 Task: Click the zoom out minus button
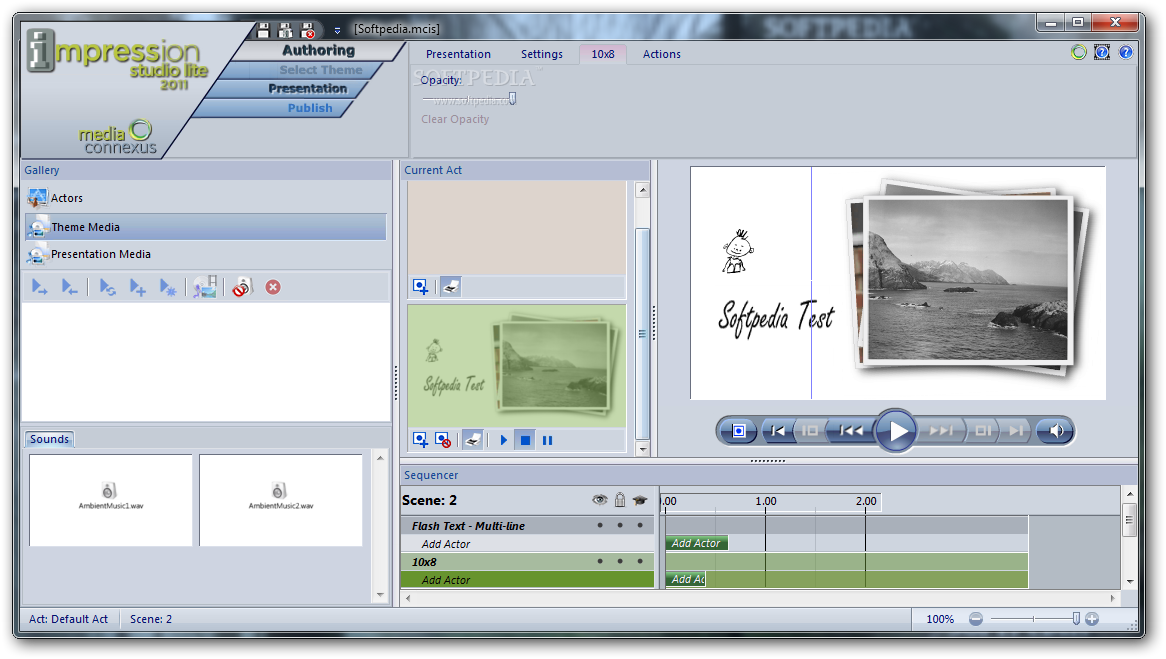point(976,619)
